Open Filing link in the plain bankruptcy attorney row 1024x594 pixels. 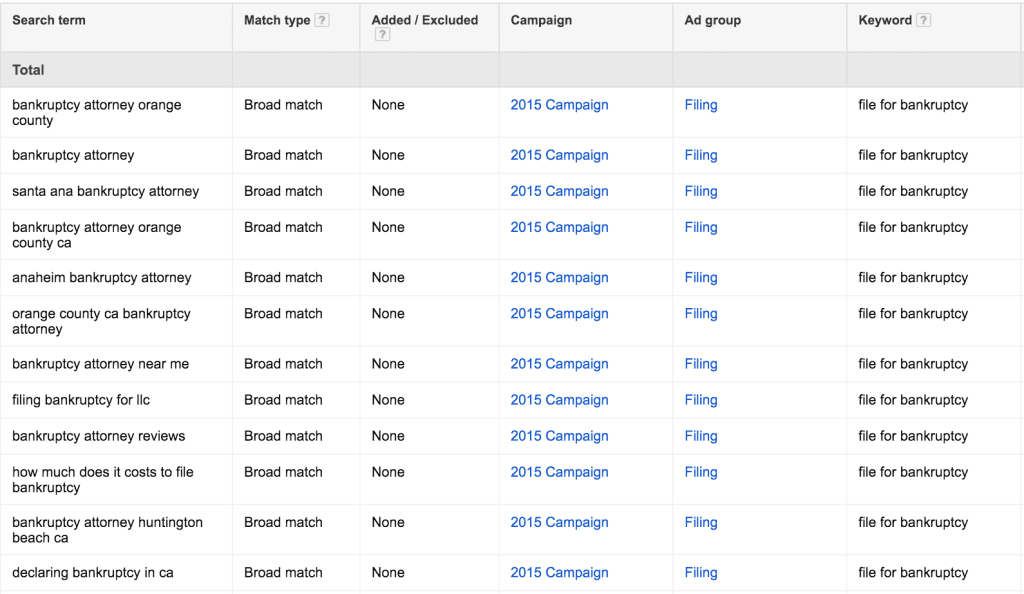pyautogui.click(x=701, y=155)
